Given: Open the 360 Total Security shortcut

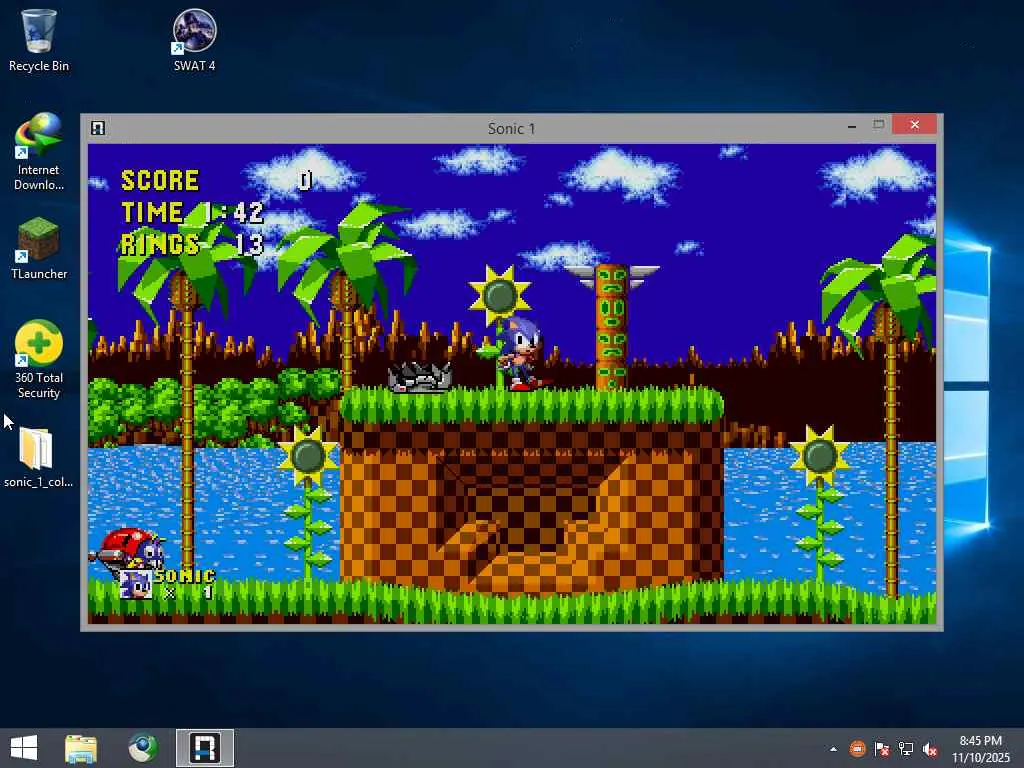Looking at the screenshot, I should [39, 359].
